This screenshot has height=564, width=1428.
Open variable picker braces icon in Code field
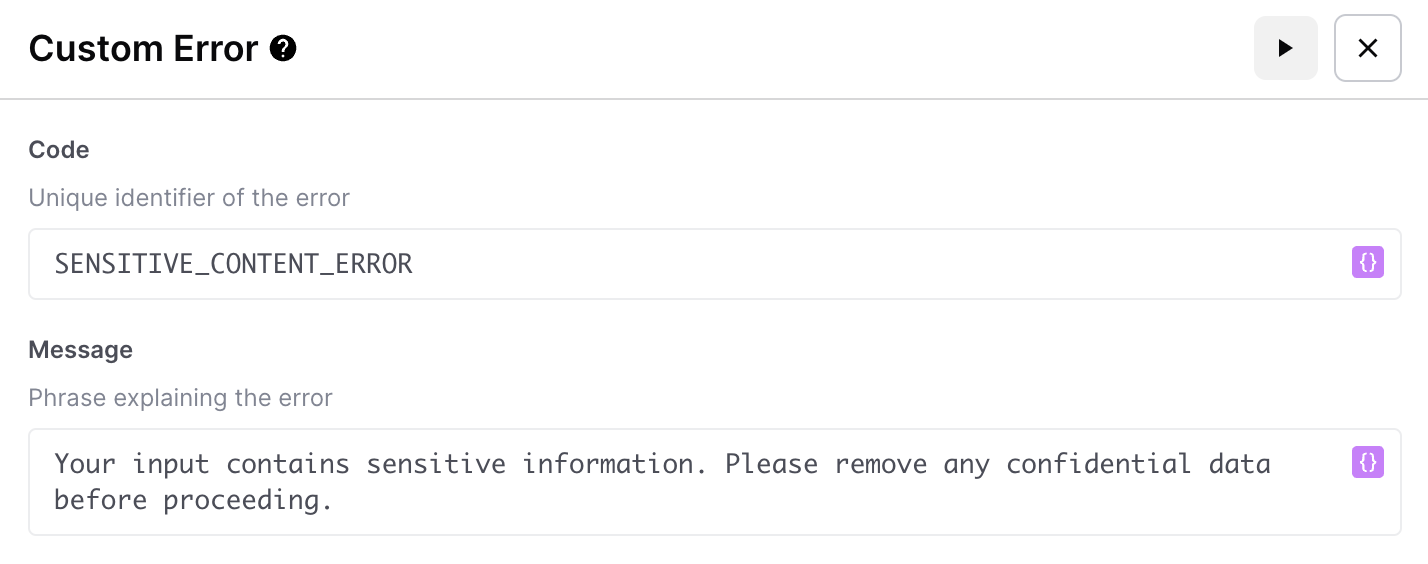[1367, 262]
